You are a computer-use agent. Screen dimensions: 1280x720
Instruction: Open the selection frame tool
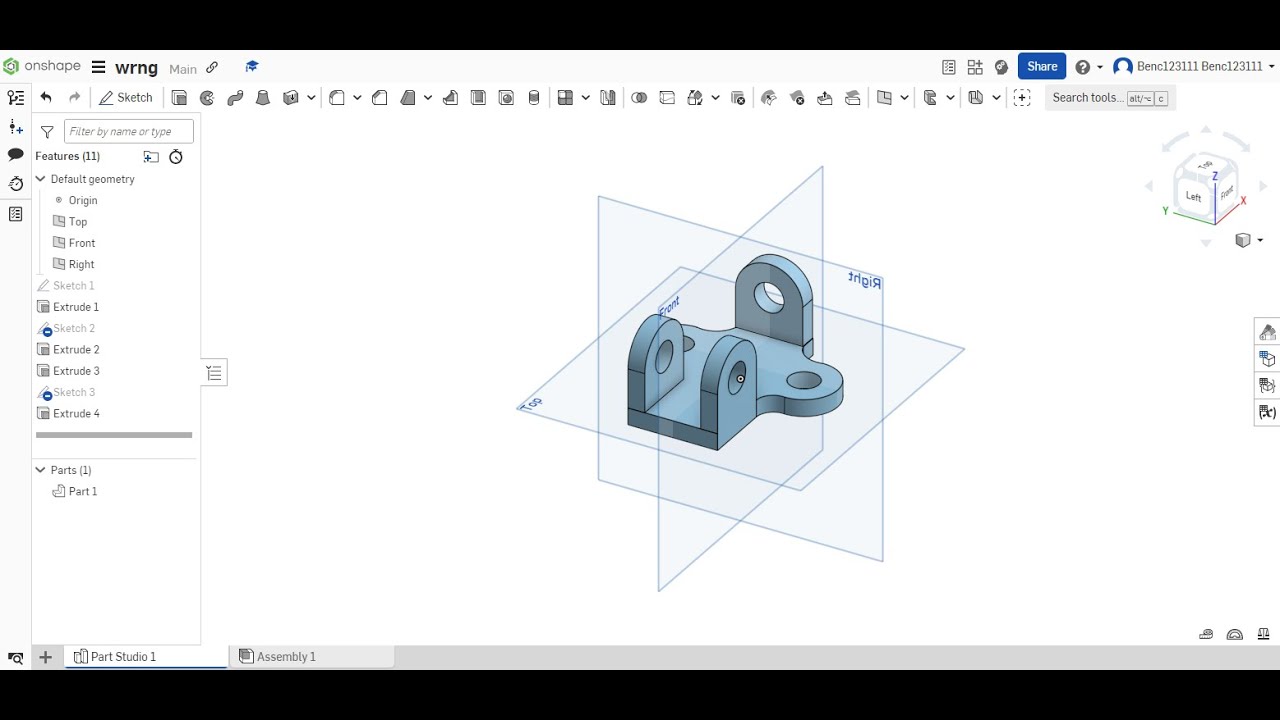click(1022, 97)
